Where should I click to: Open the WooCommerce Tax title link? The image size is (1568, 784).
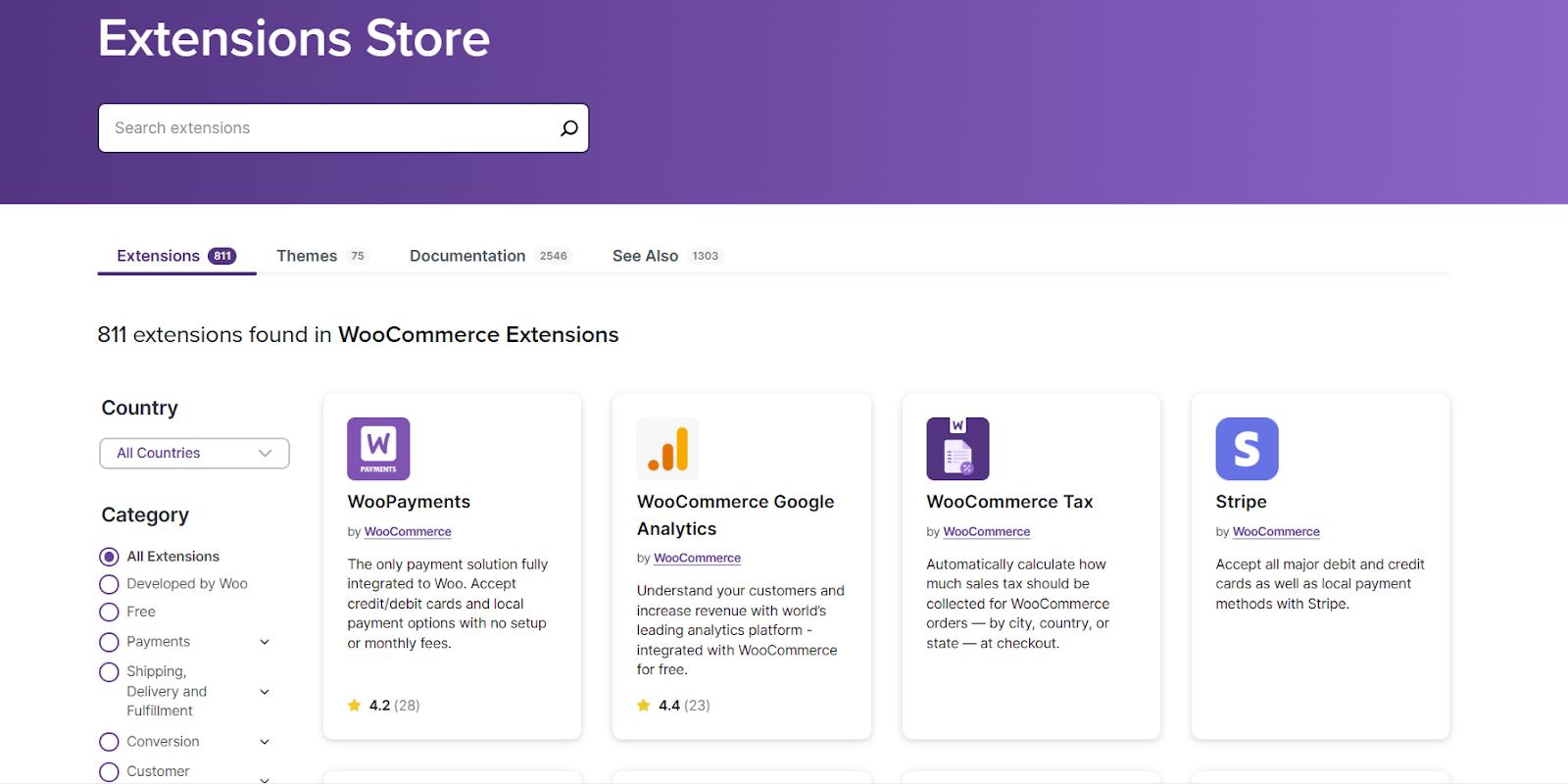click(x=1009, y=502)
